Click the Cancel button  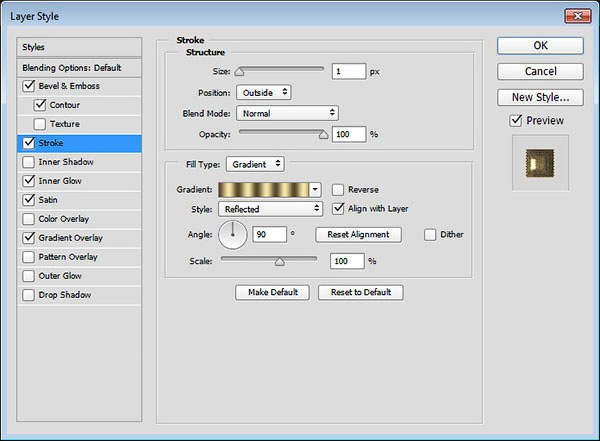pyautogui.click(x=540, y=71)
